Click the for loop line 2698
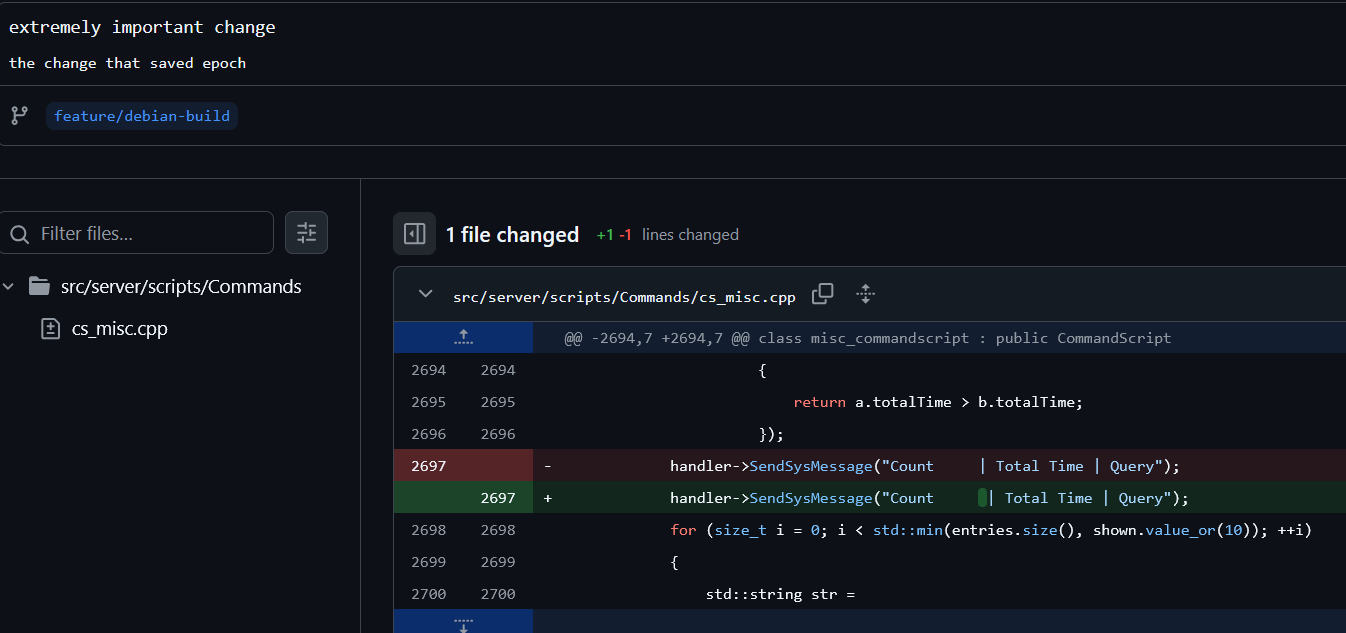 [990, 530]
